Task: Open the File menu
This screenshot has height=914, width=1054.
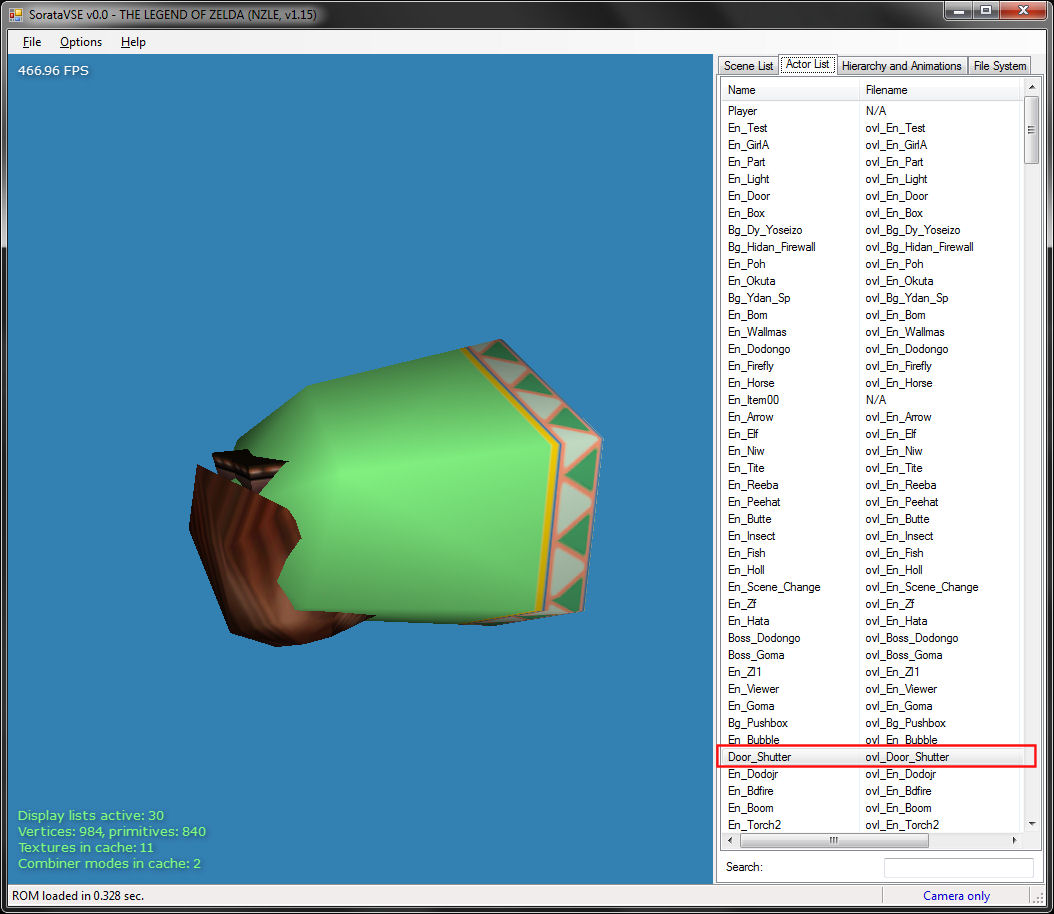Action: point(32,42)
